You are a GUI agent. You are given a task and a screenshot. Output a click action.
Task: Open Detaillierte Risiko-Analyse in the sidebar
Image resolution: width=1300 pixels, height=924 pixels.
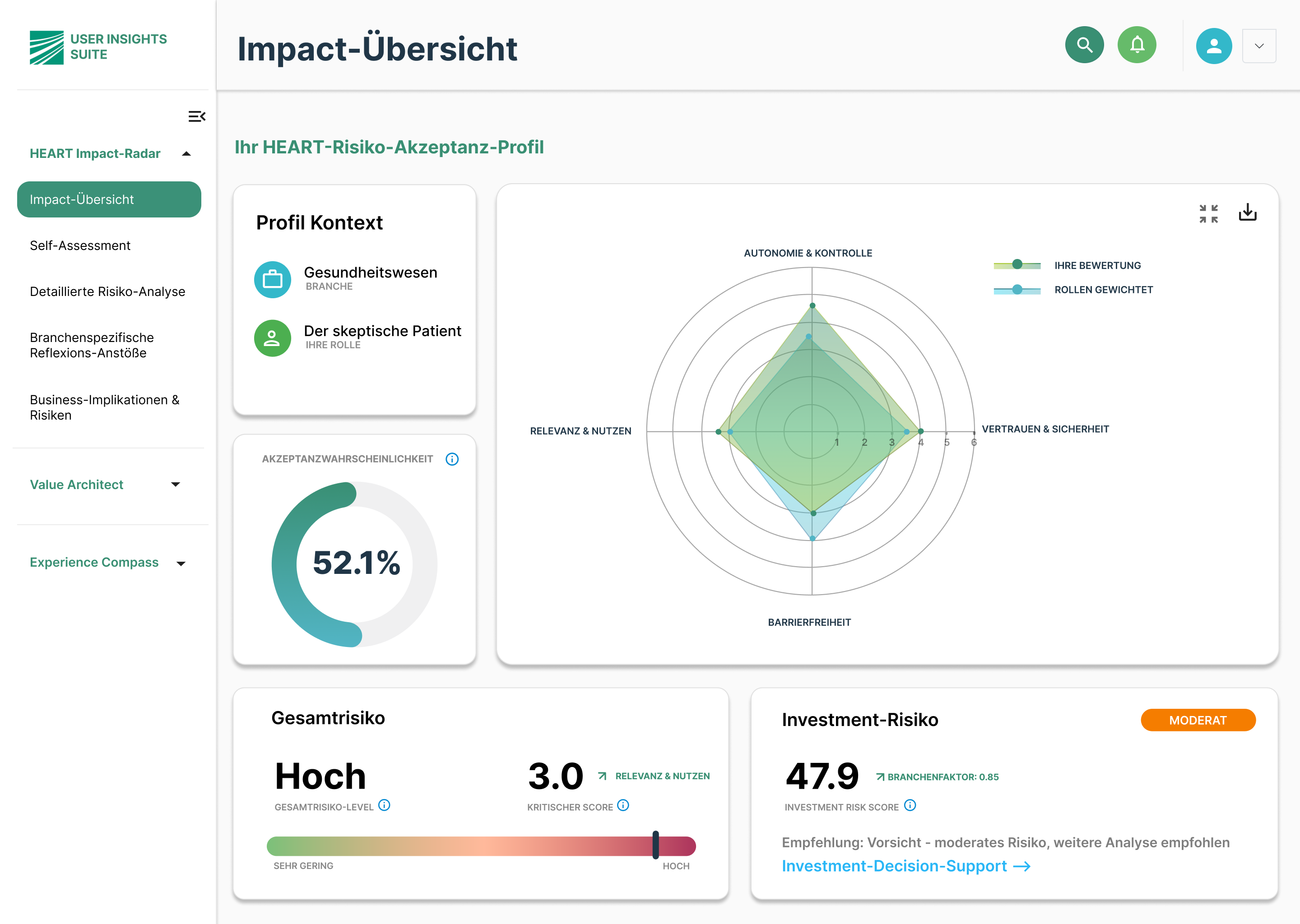(x=107, y=291)
